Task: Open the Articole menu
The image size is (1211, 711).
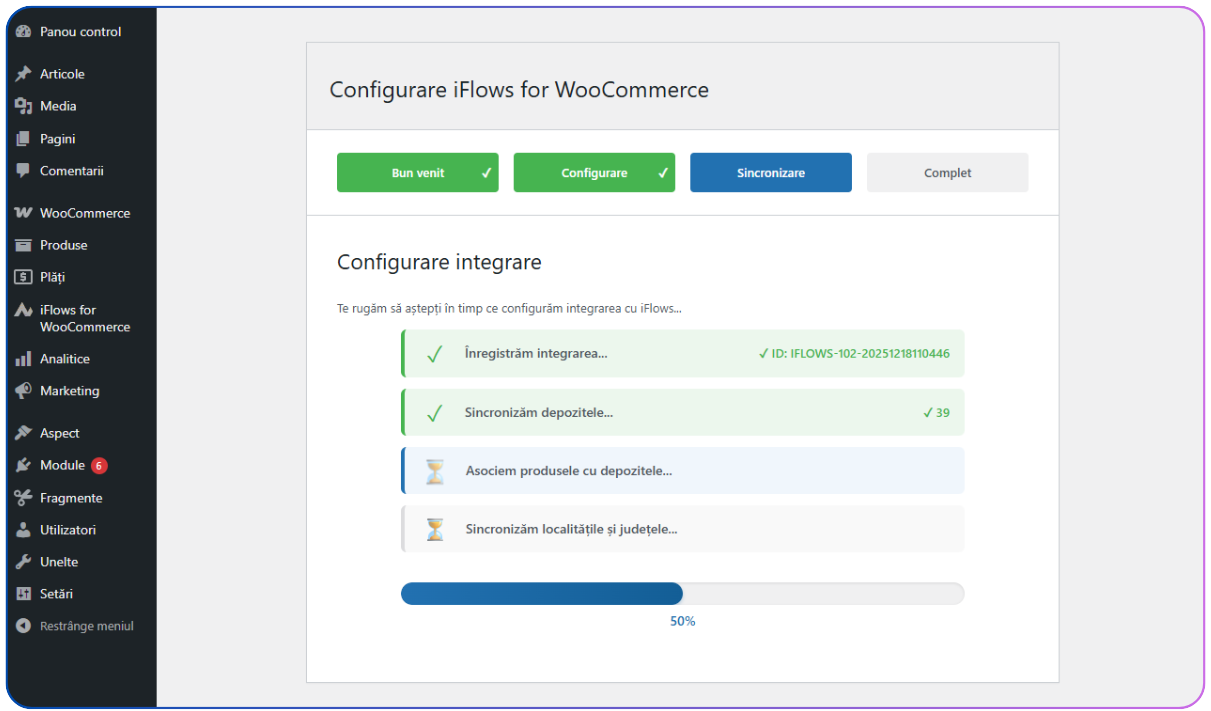Action: click(x=62, y=73)
